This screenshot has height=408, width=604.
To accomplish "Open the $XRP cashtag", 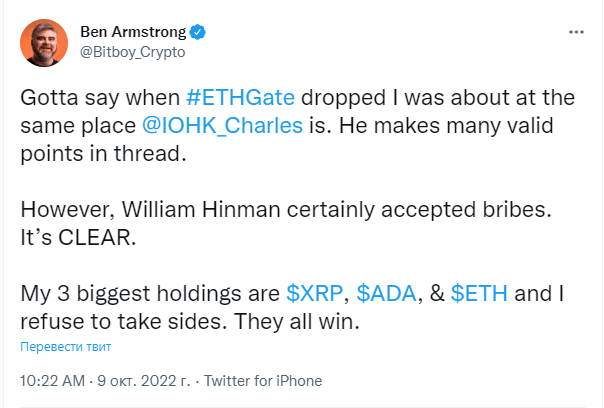I will pos(314,294).
